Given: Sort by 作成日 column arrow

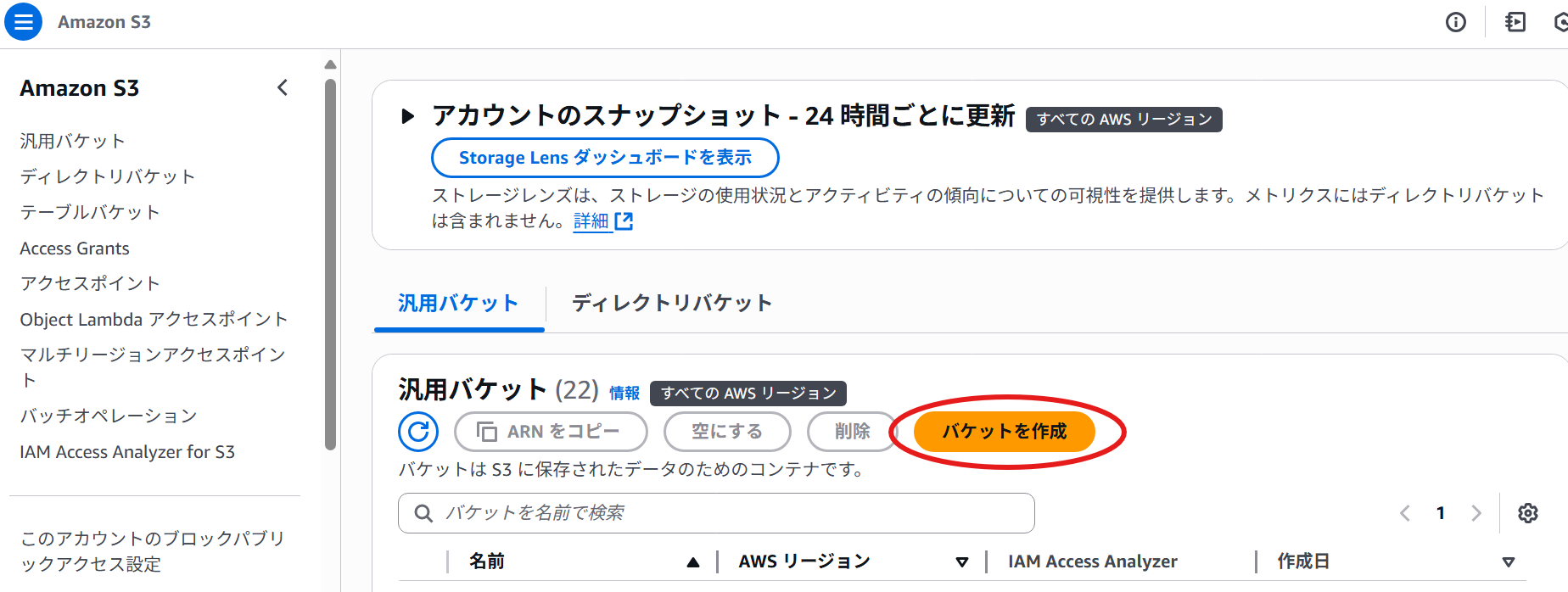Looking at the screenshot, I should coord(1509,562).
